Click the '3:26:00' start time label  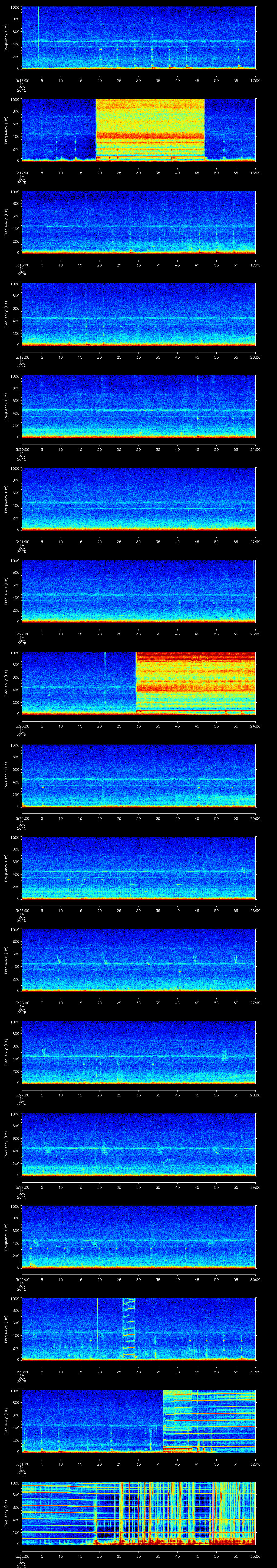click(x=22, y=1003)
